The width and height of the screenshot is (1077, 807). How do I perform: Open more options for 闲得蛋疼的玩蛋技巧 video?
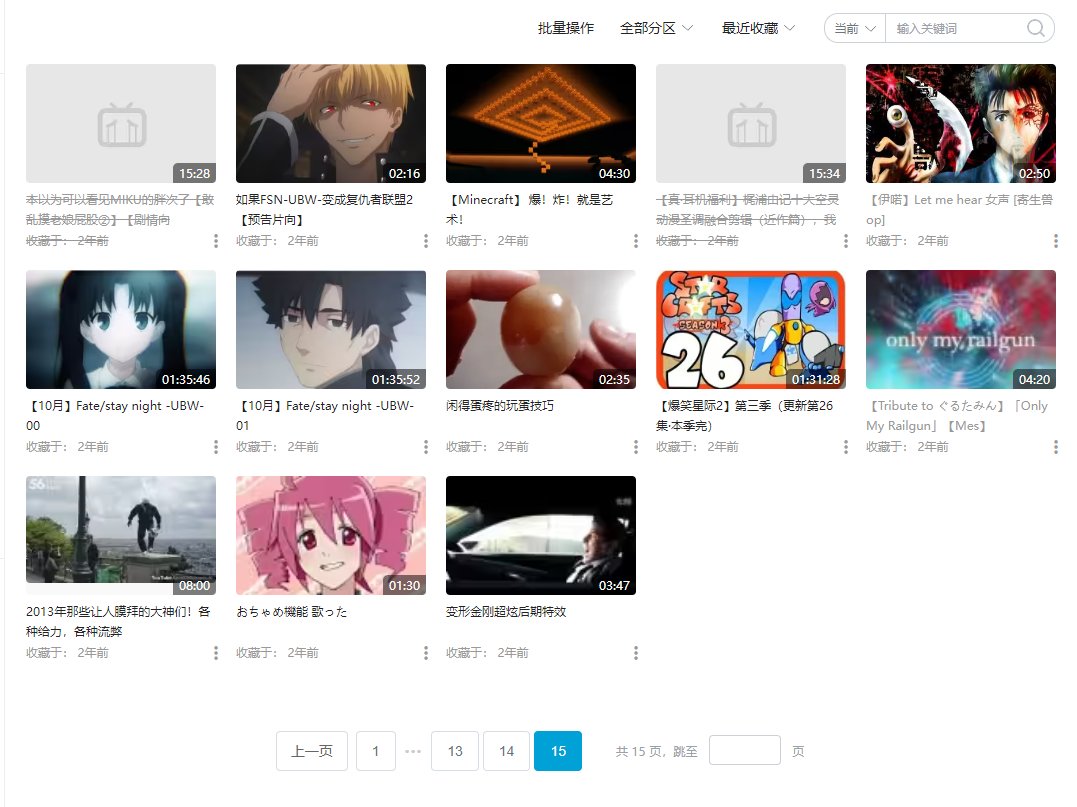[636, 446]
